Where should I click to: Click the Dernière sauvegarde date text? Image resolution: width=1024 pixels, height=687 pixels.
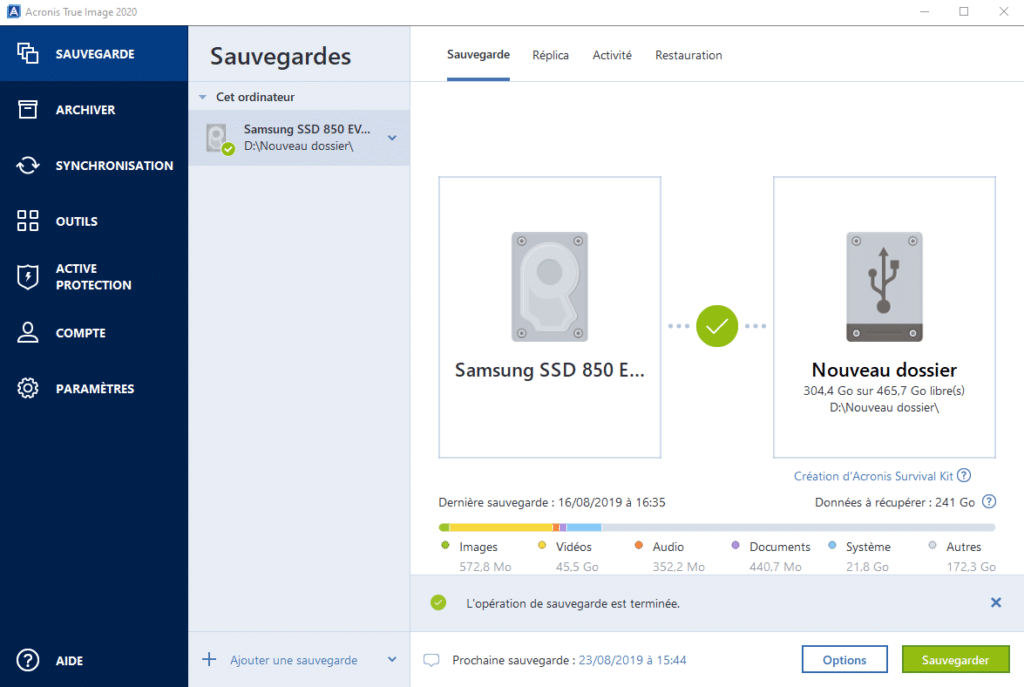click(x=552, y=502)
